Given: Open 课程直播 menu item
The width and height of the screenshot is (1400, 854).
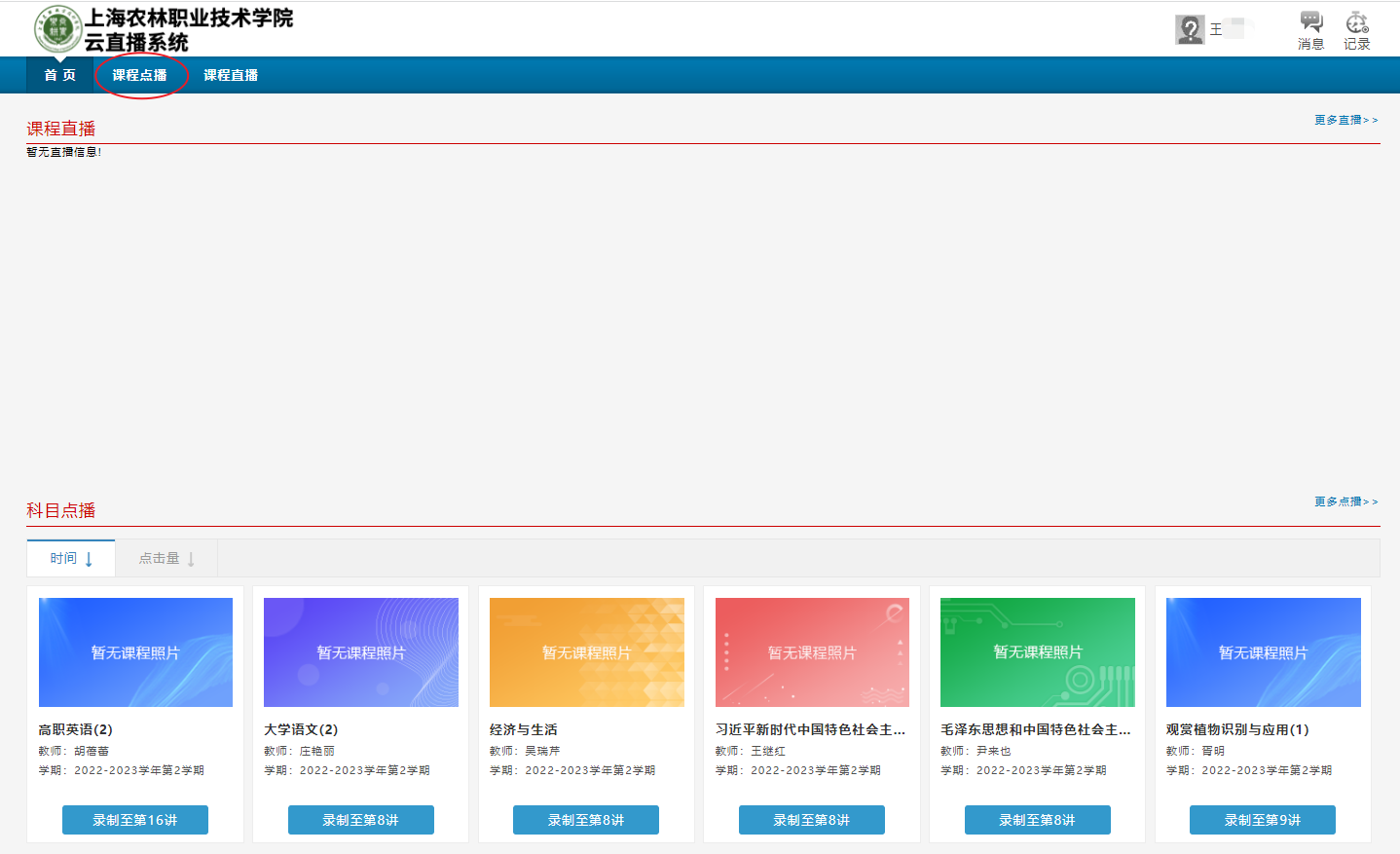Looking at the screenshot, I should [x=231, y=75].
